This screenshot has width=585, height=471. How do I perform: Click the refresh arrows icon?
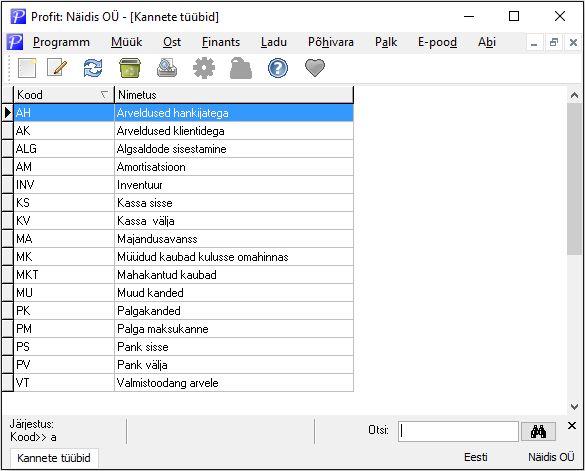point(93,68)
